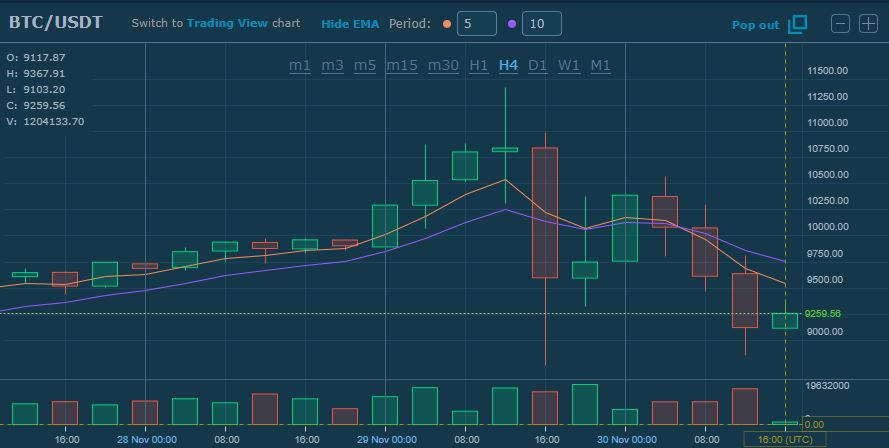Select the m3 timeframe
Viewport: 889px width, 448px height.
pos(333,65)
